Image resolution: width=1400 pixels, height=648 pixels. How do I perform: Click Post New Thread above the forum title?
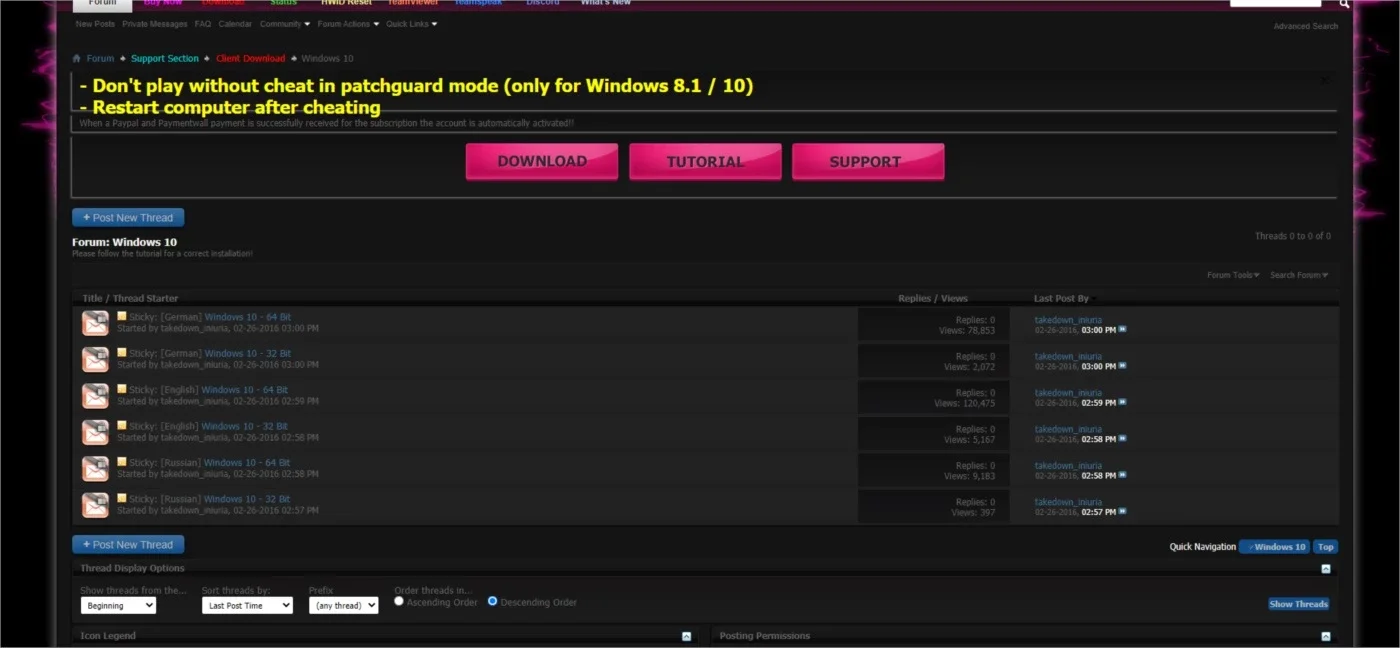[x=128, y=217]
